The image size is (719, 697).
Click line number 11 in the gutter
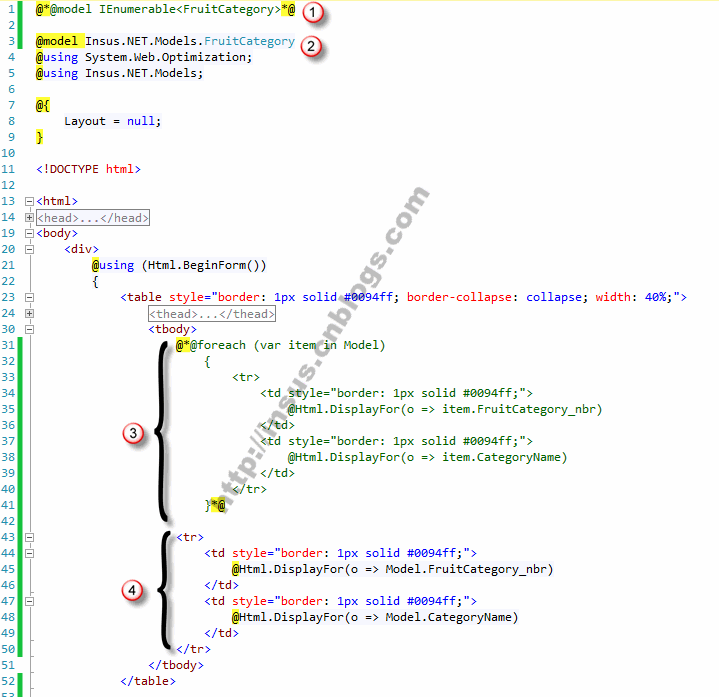coord(8,169)
